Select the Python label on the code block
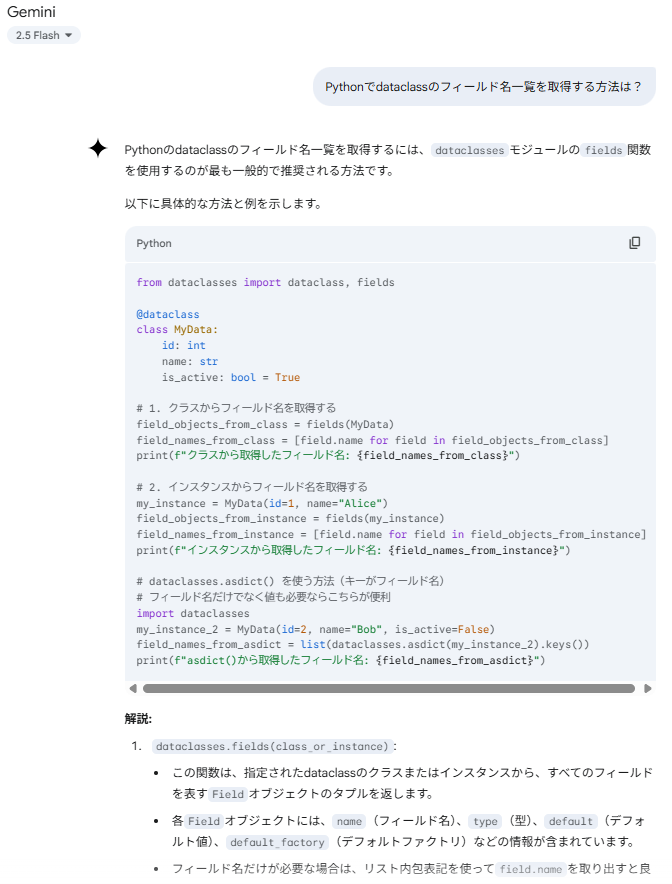This screenshot has width=672, height=884. [x=151, y=243]
